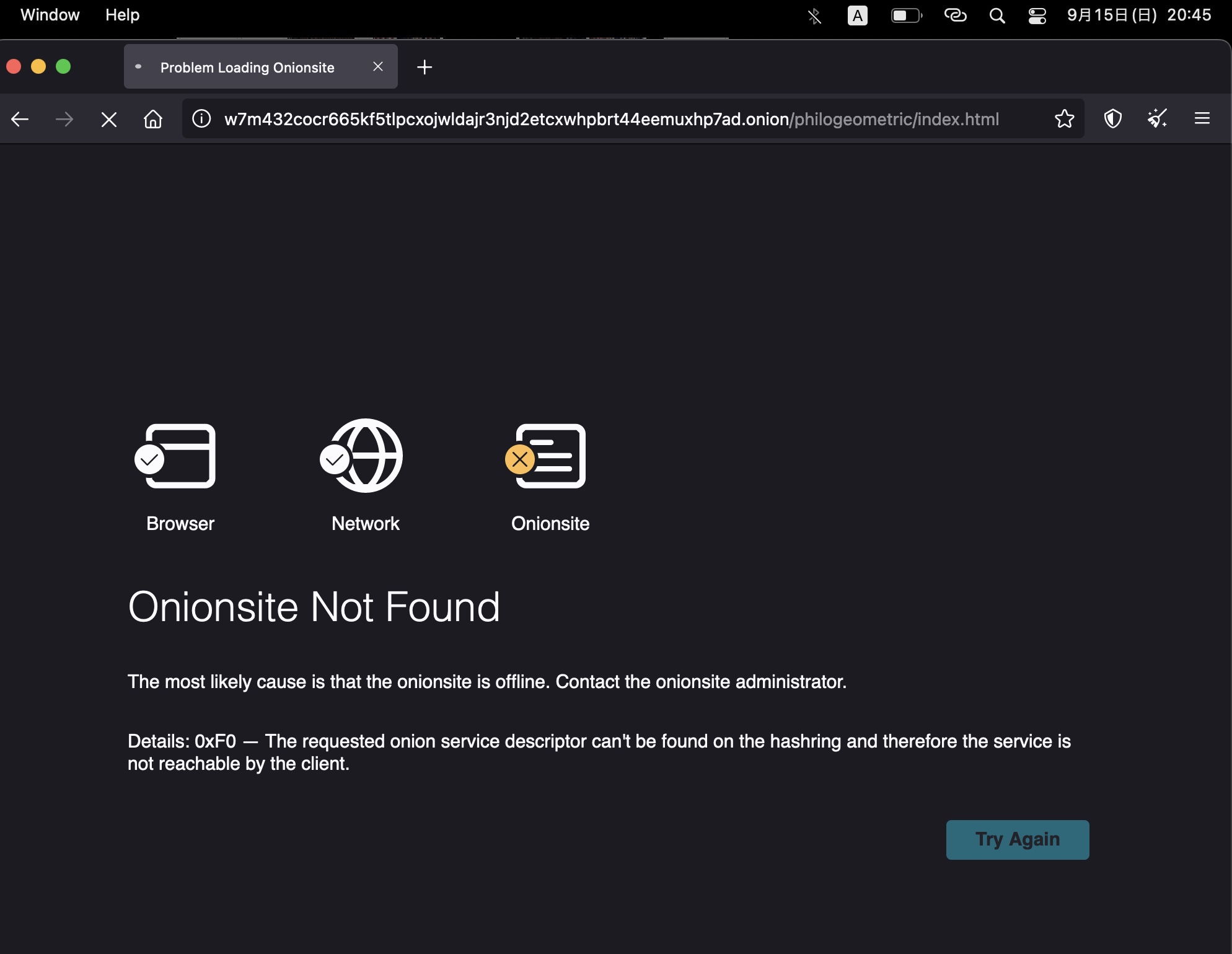This screenshot has width=1232, height=954.
Task: Open the Window menu
Action: tap(50, 15)
